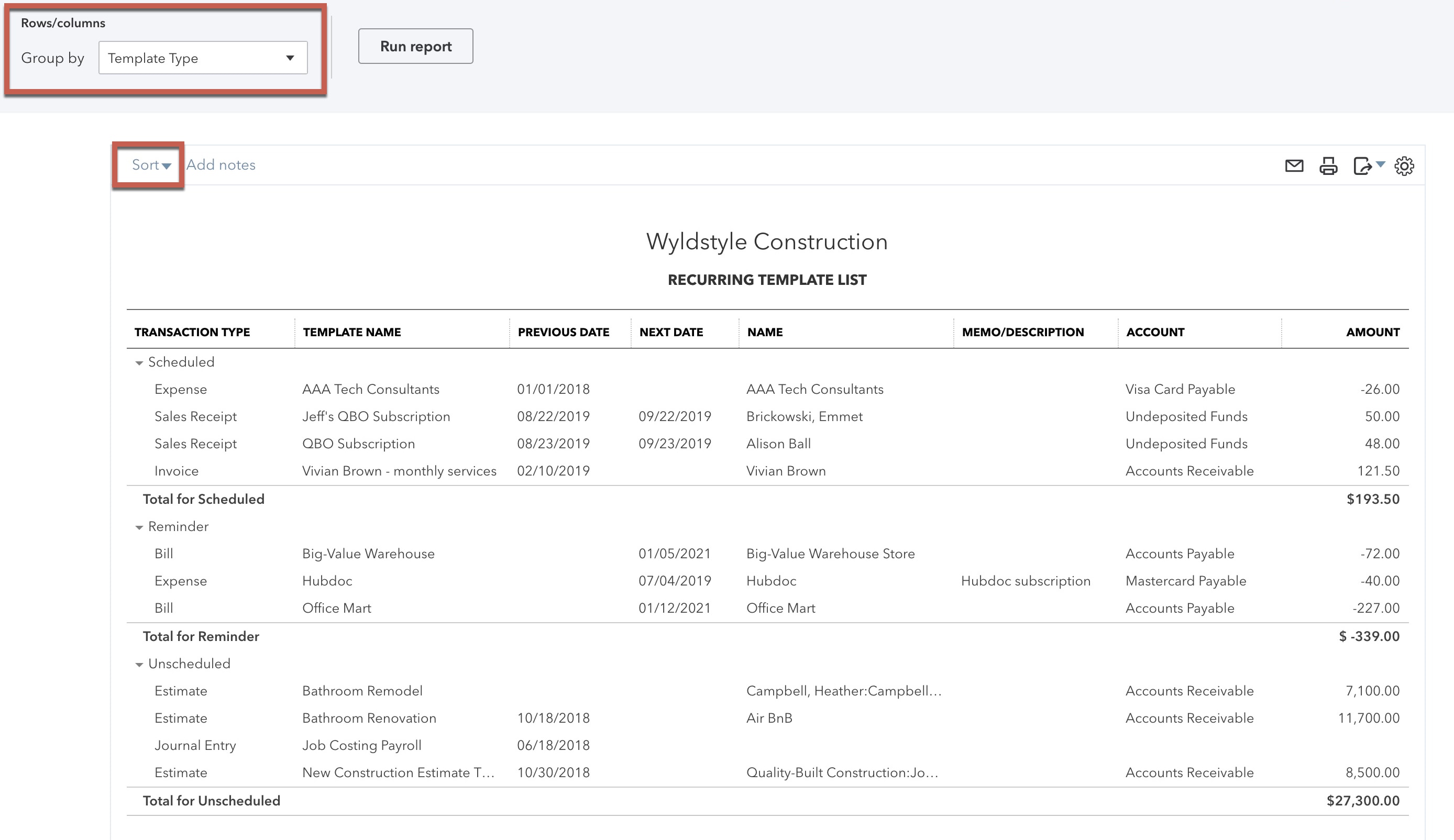
Task: Open the export options dropdown arrow
Action: tap(1380, 164)
